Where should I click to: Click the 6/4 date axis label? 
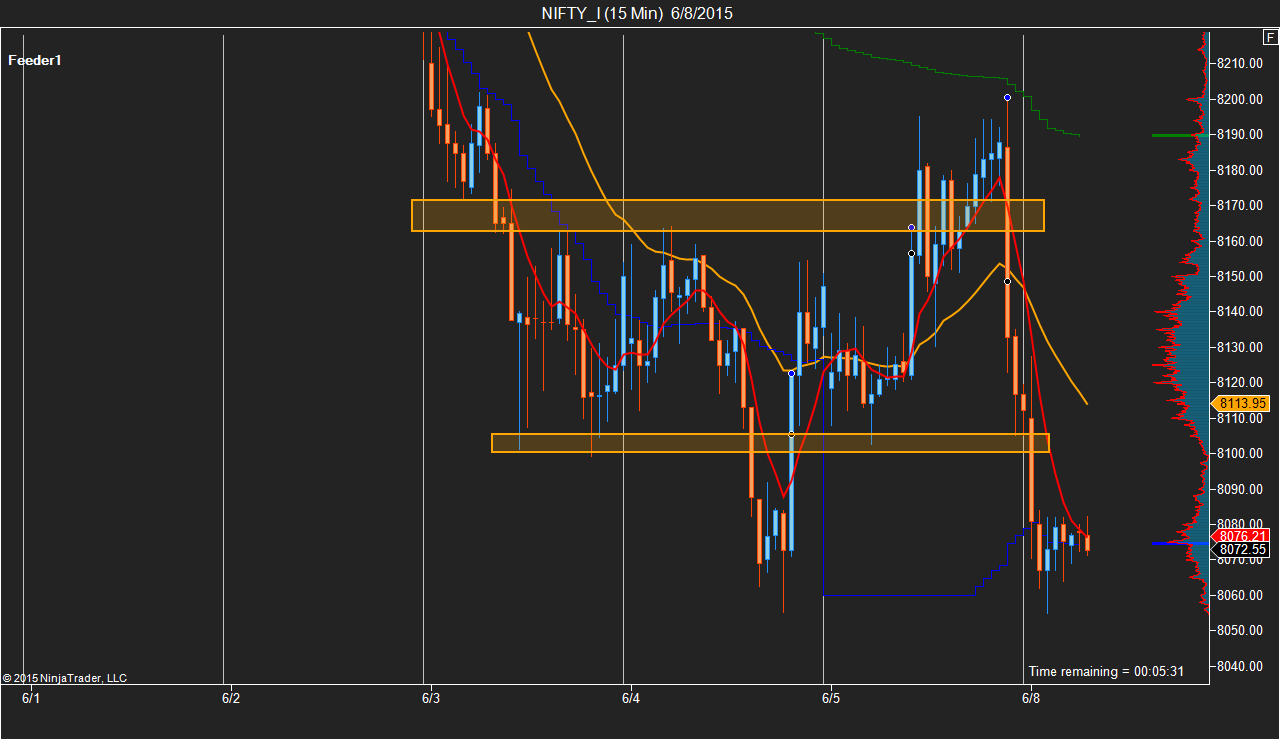[x=631, y=698]
